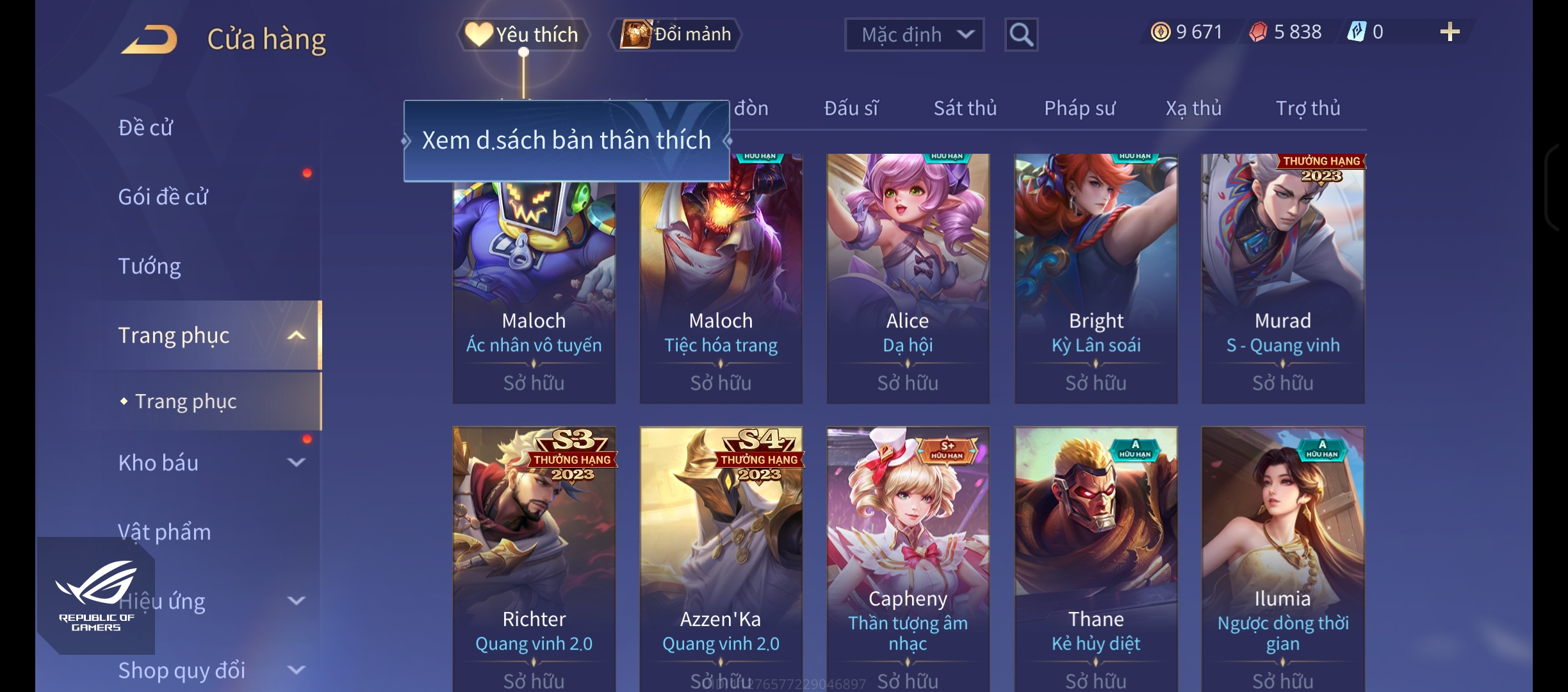Open Đổi mảnh fragment exchange
Screen dimensions: 1568x692
(x=675, y=34)
